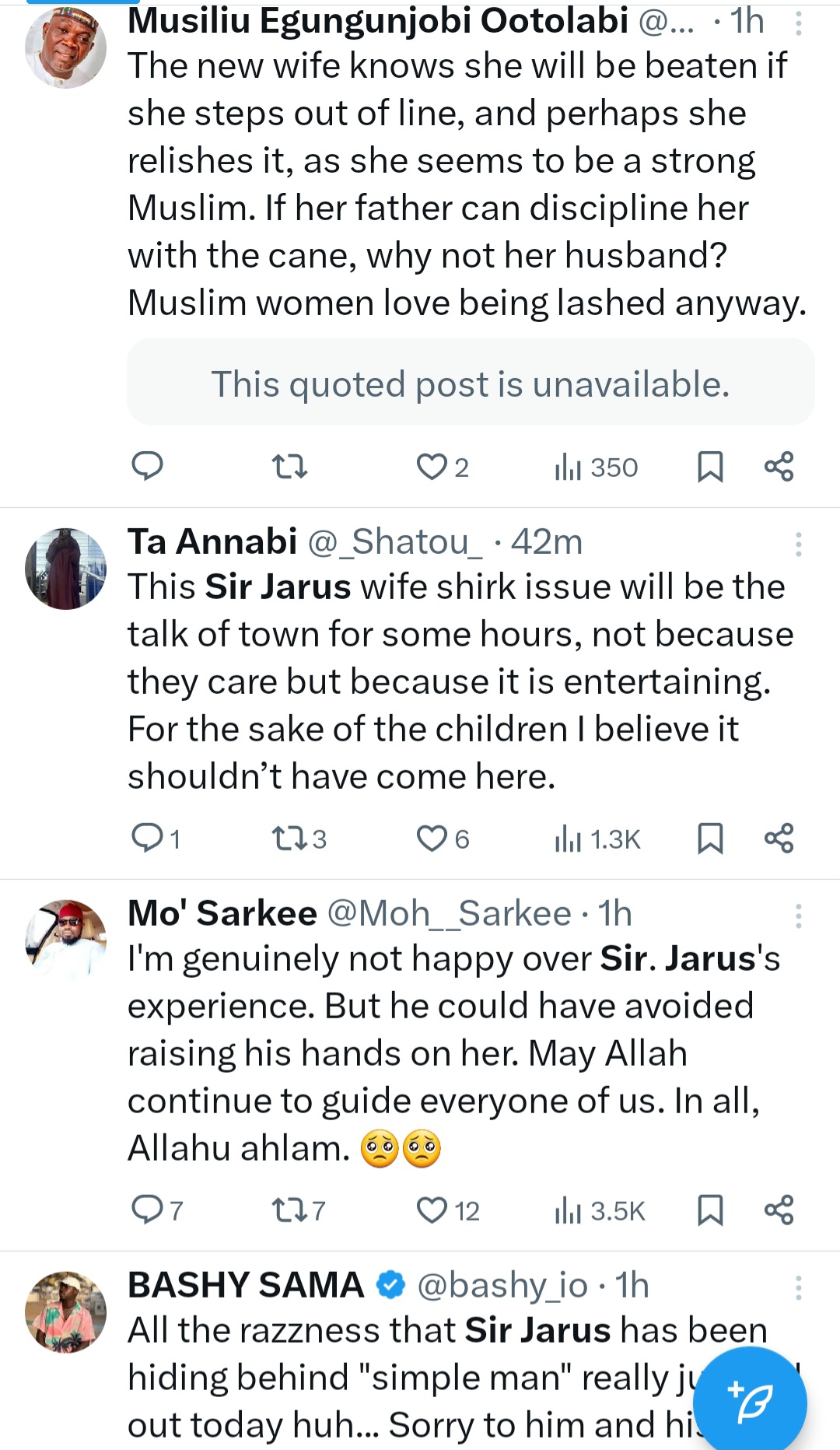Reply to Mo' Sarkee's post

click(147, 1210)
